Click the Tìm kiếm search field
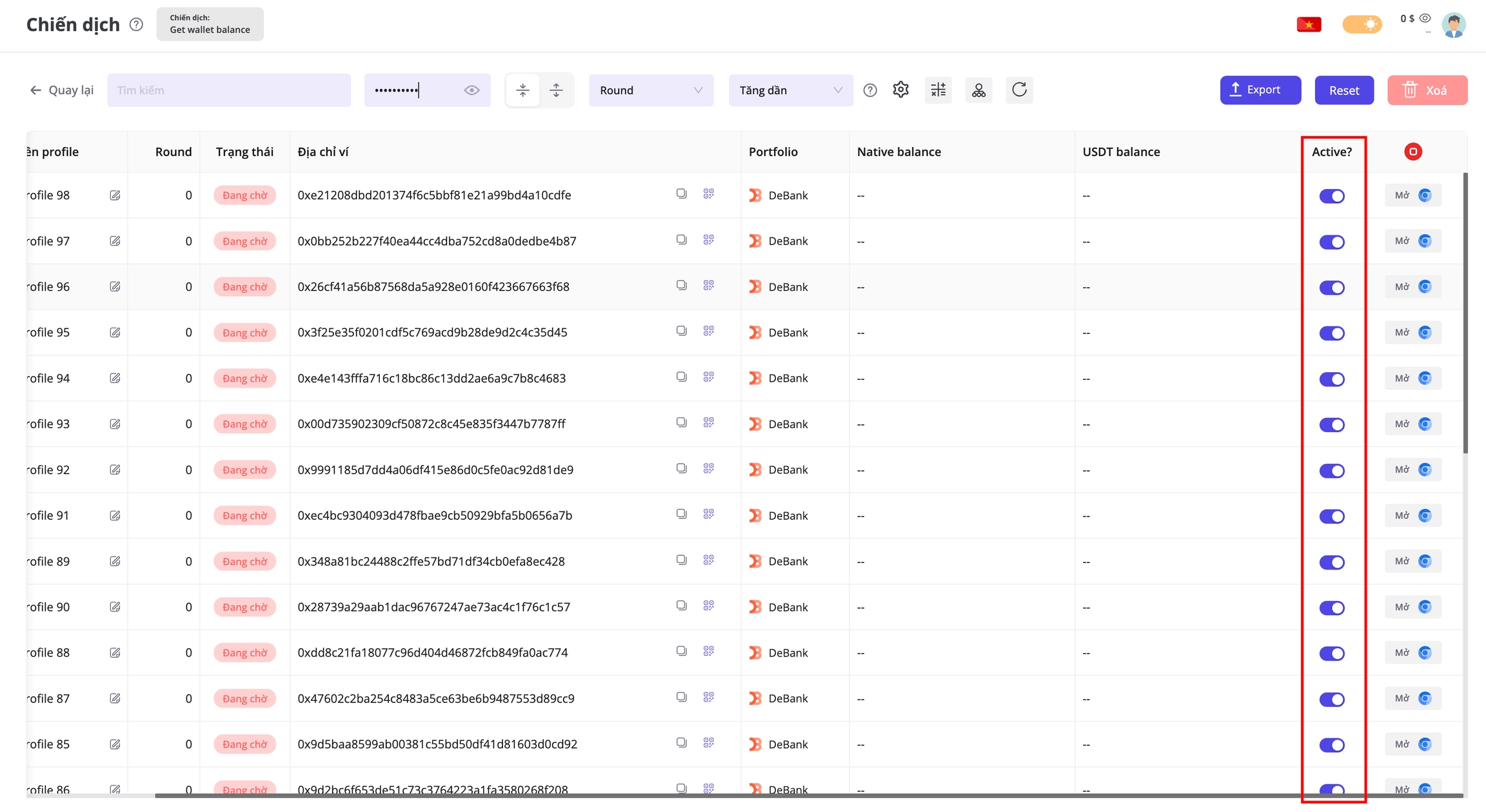 228,90
